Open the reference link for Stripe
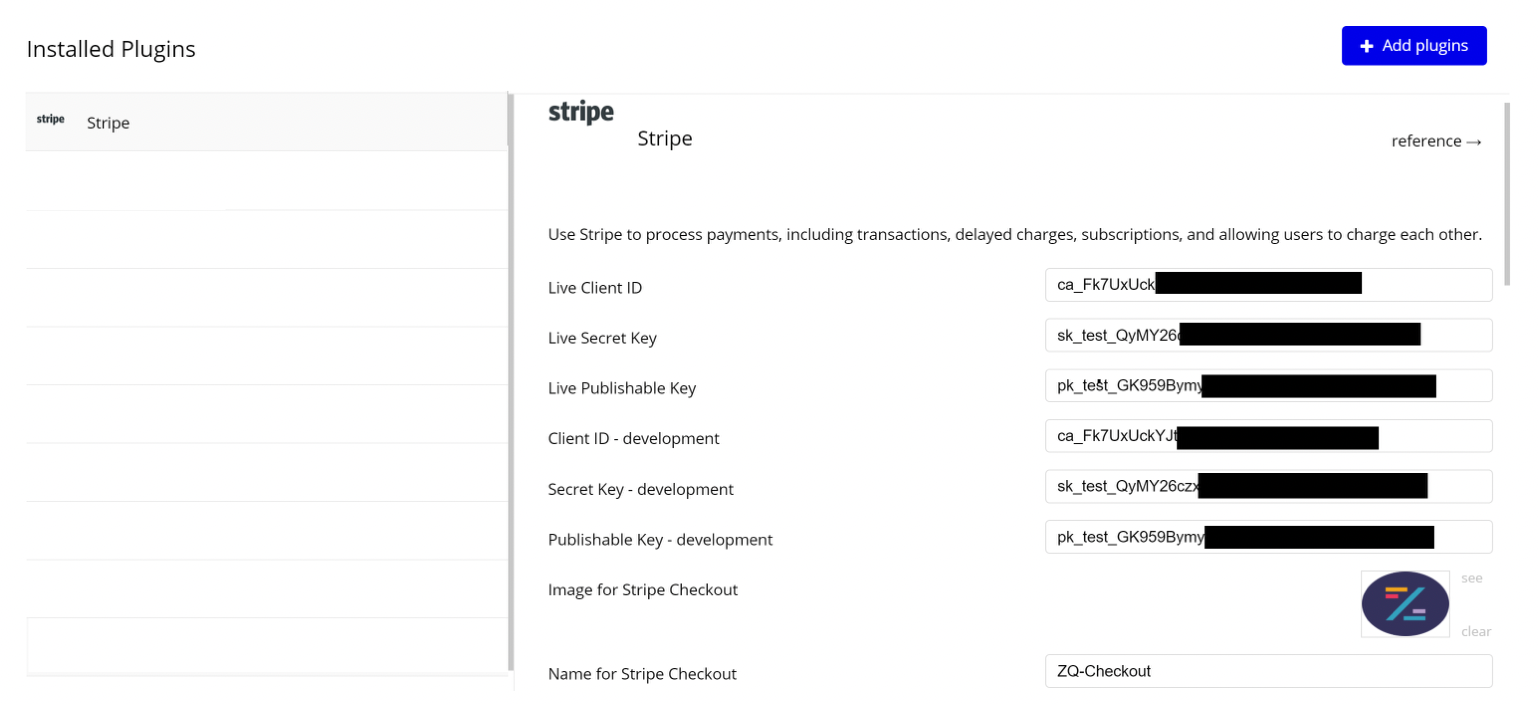Viewport: 1538px width, 704px height. click(x=1436, y=141)
